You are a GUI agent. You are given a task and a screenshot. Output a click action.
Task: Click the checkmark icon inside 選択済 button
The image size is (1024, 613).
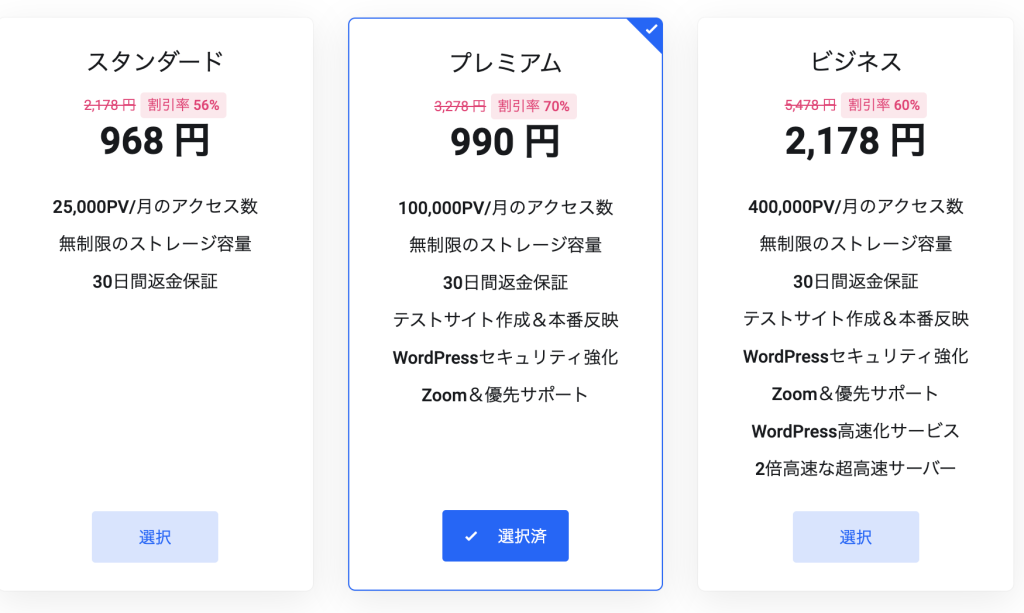point(471,536)
